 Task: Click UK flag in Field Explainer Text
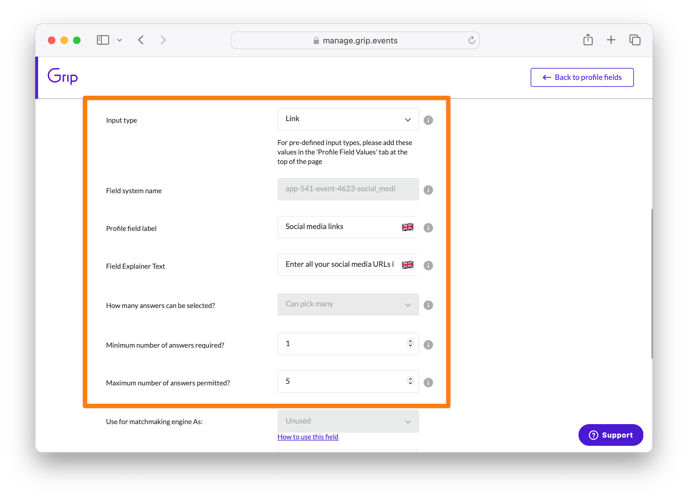[x=408, y=265]
